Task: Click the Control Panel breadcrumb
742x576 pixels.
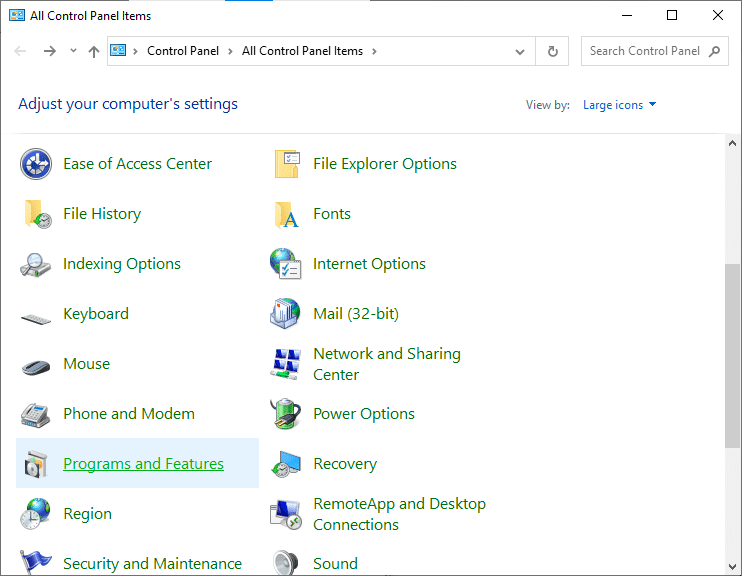Action: (181, 51)
